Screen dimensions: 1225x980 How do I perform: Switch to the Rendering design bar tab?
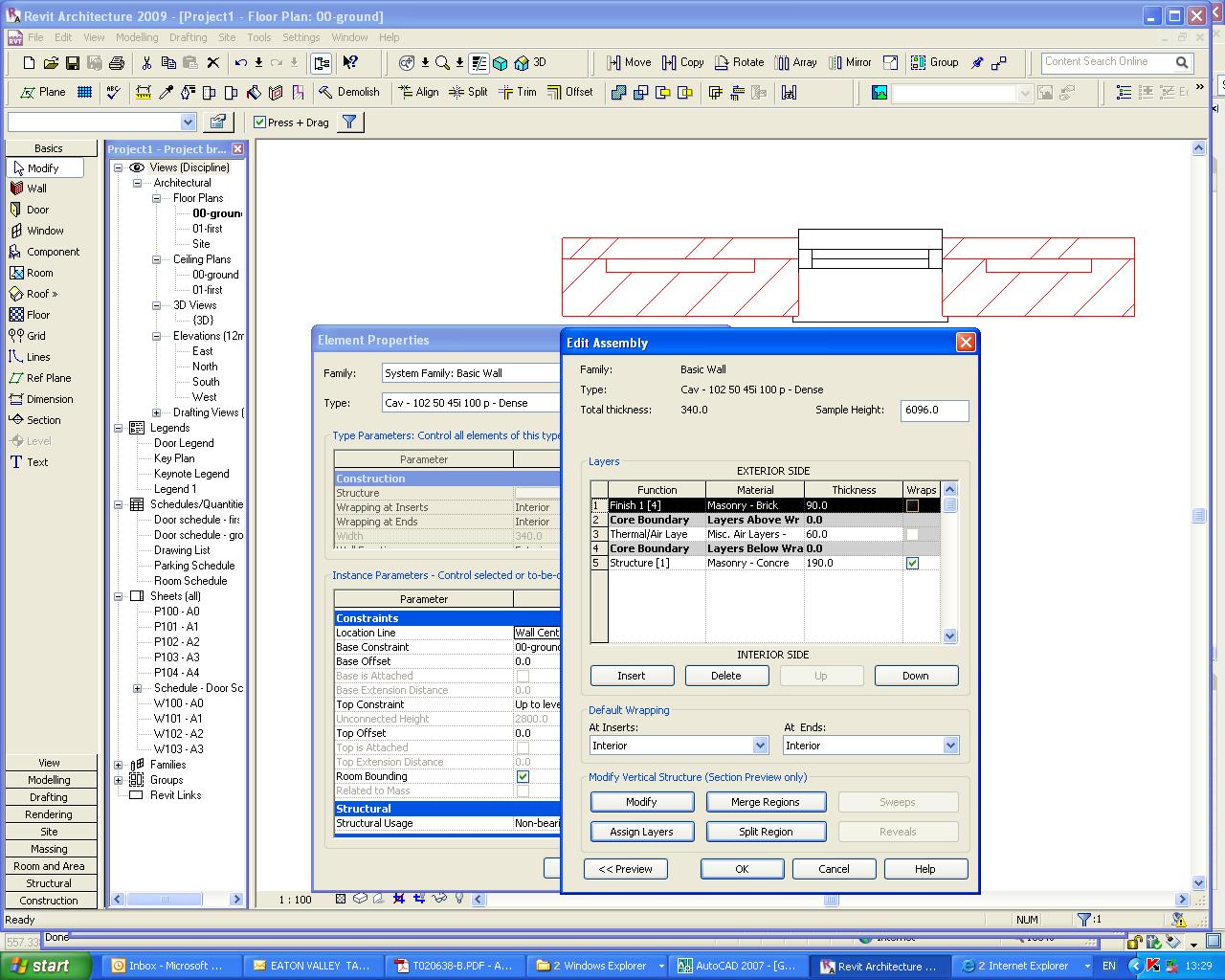pyautogui.click(x=49, y=814)
